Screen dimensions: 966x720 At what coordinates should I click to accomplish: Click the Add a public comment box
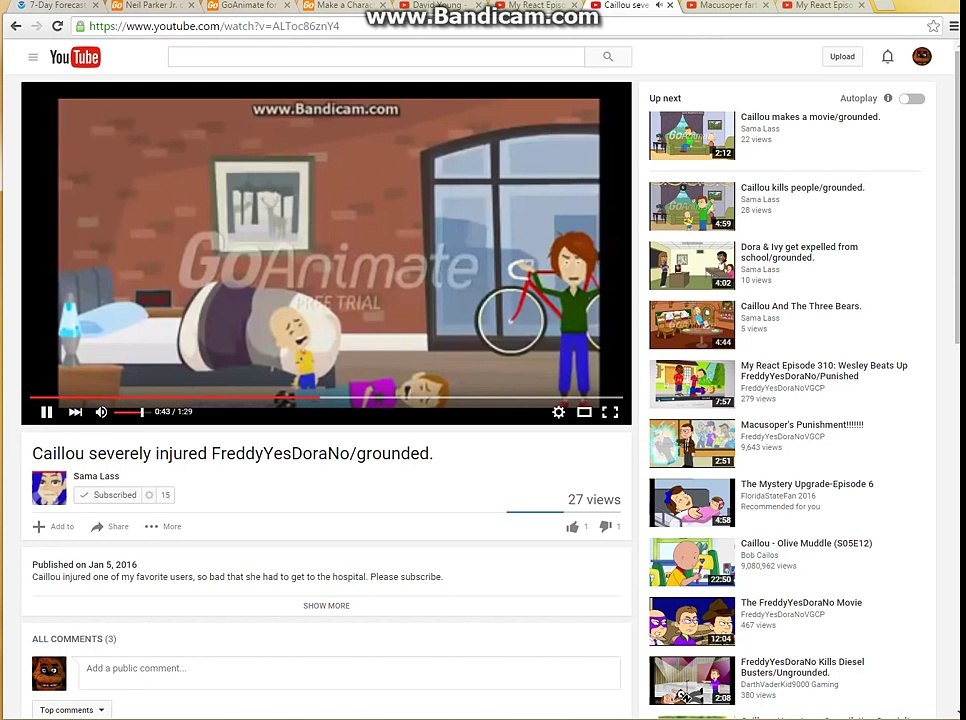coord(349,672)
